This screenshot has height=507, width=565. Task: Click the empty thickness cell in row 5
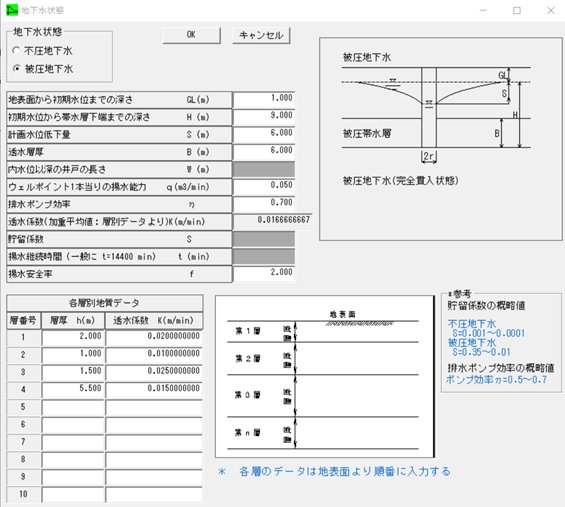73,407
